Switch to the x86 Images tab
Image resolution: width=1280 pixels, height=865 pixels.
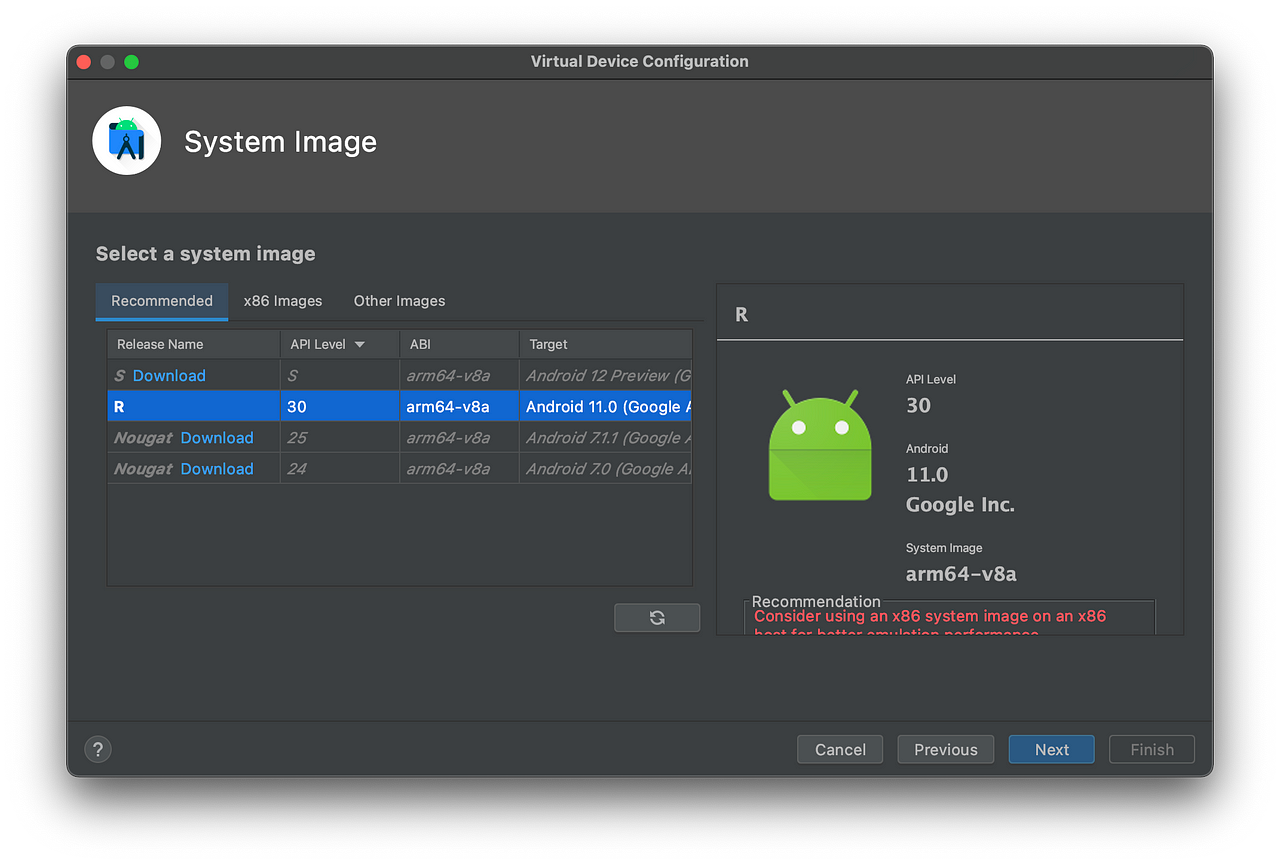pos(283,301)
